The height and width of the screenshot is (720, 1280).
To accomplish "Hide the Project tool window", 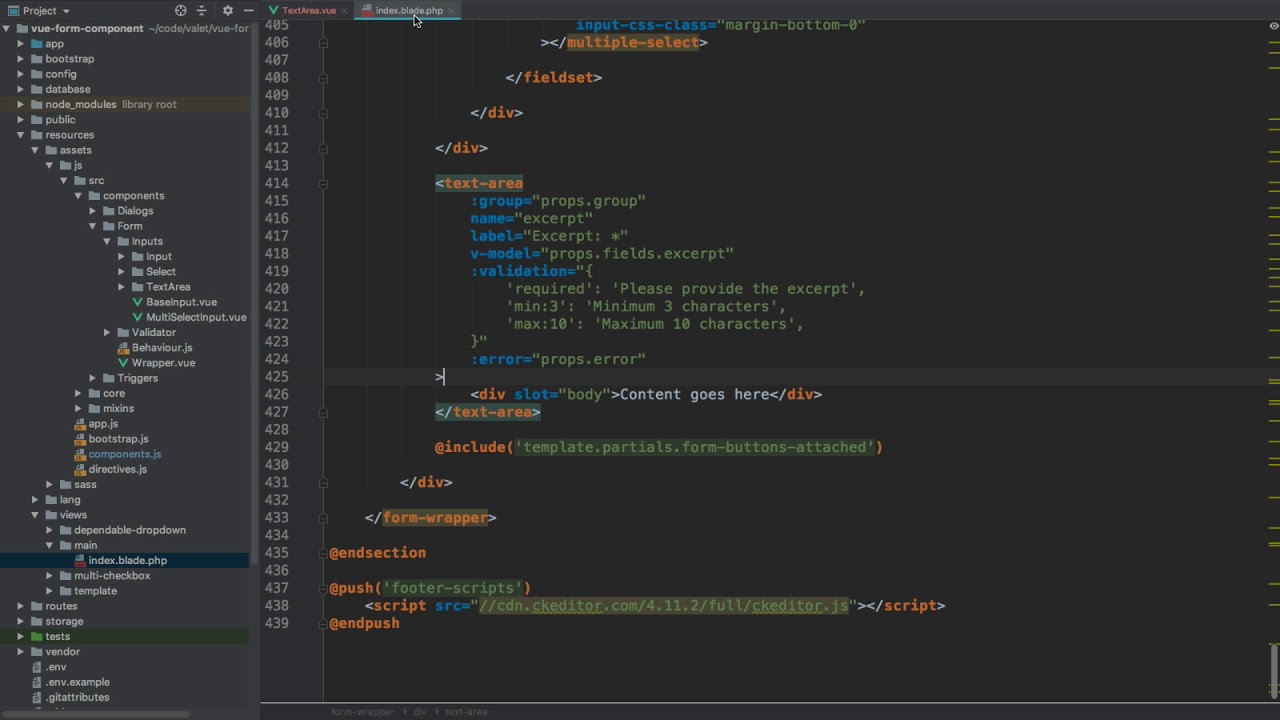I will [248, 11].
